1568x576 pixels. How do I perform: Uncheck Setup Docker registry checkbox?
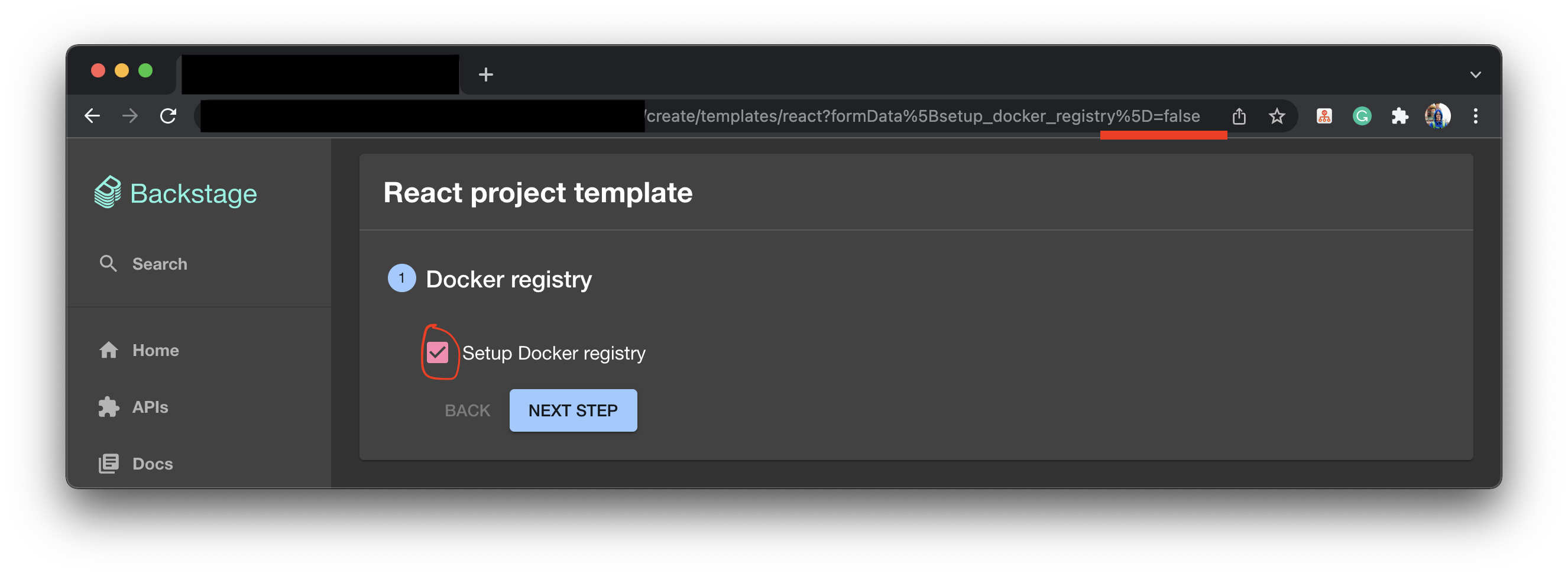[437, 352]
